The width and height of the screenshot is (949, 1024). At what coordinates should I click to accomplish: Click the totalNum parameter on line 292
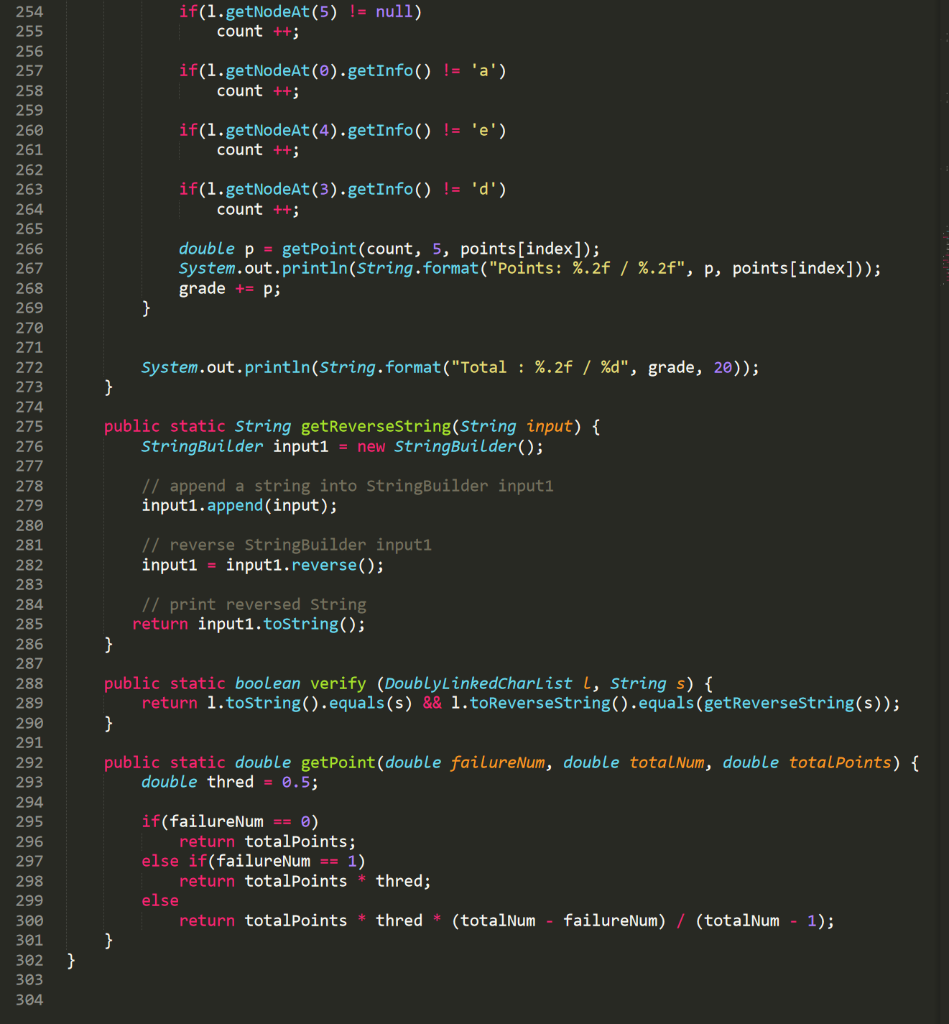click(x=666, y=762)
